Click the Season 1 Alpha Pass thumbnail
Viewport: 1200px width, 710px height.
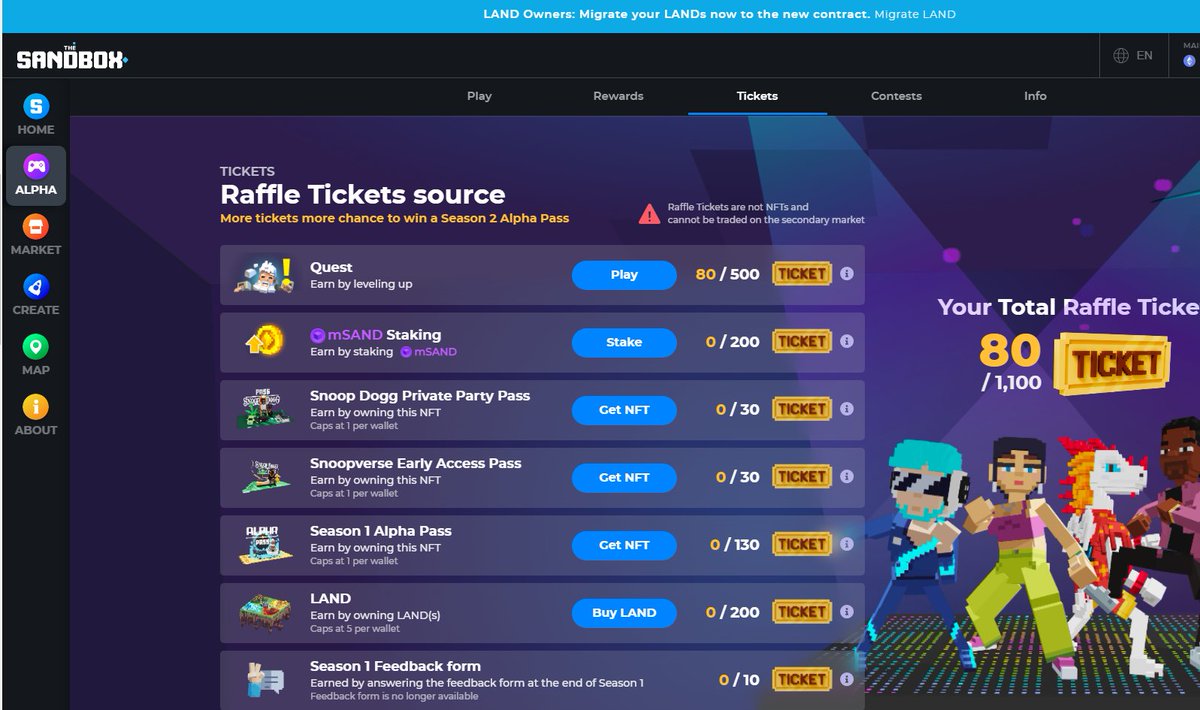point(264,544)
